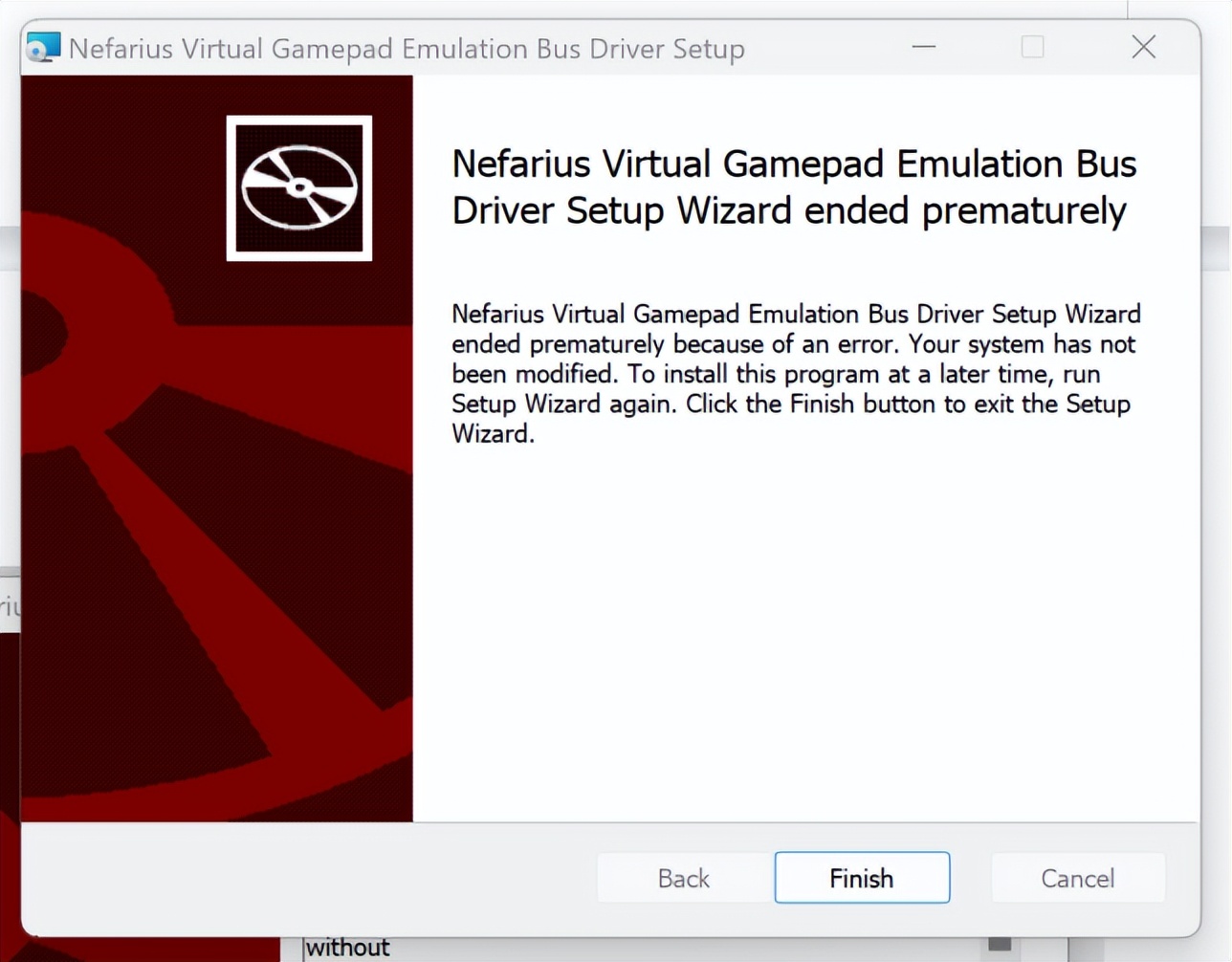This screenshot has width=1232, height=962.
Task: Click the Finish button to exit setup
Action: point(862,878)
